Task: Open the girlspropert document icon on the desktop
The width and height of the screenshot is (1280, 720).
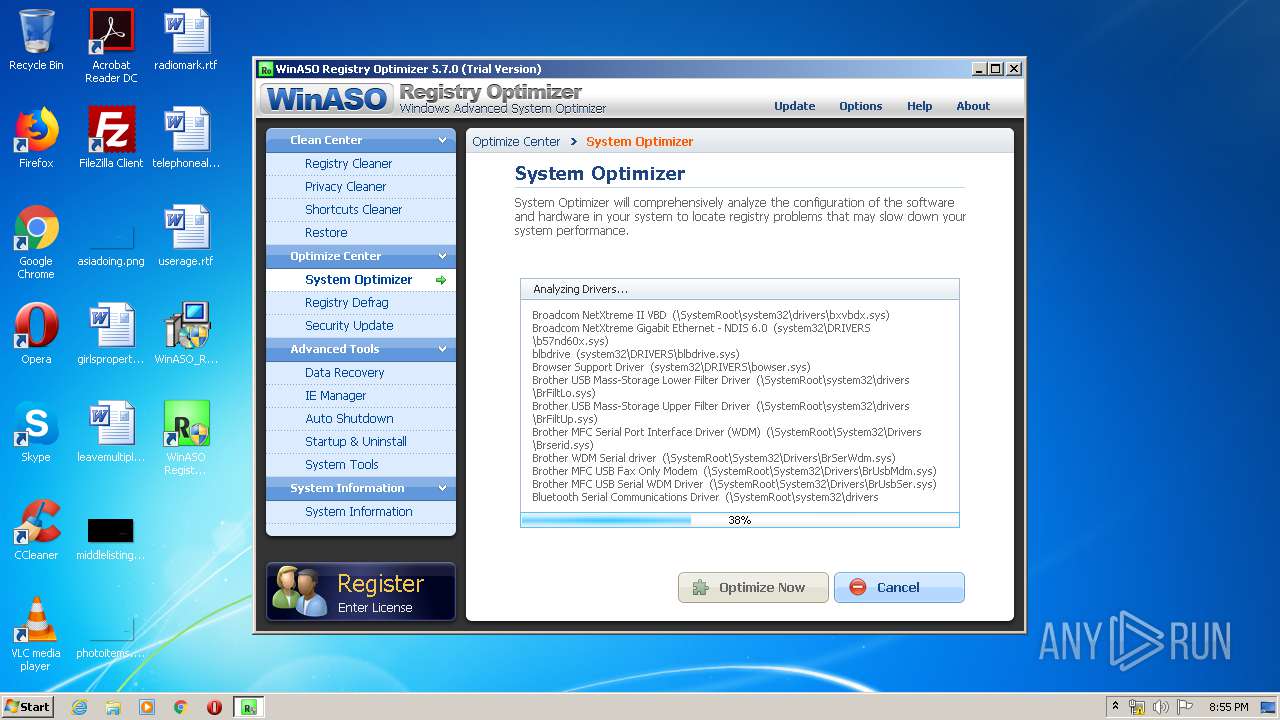Action: click(x=111, y=334)
